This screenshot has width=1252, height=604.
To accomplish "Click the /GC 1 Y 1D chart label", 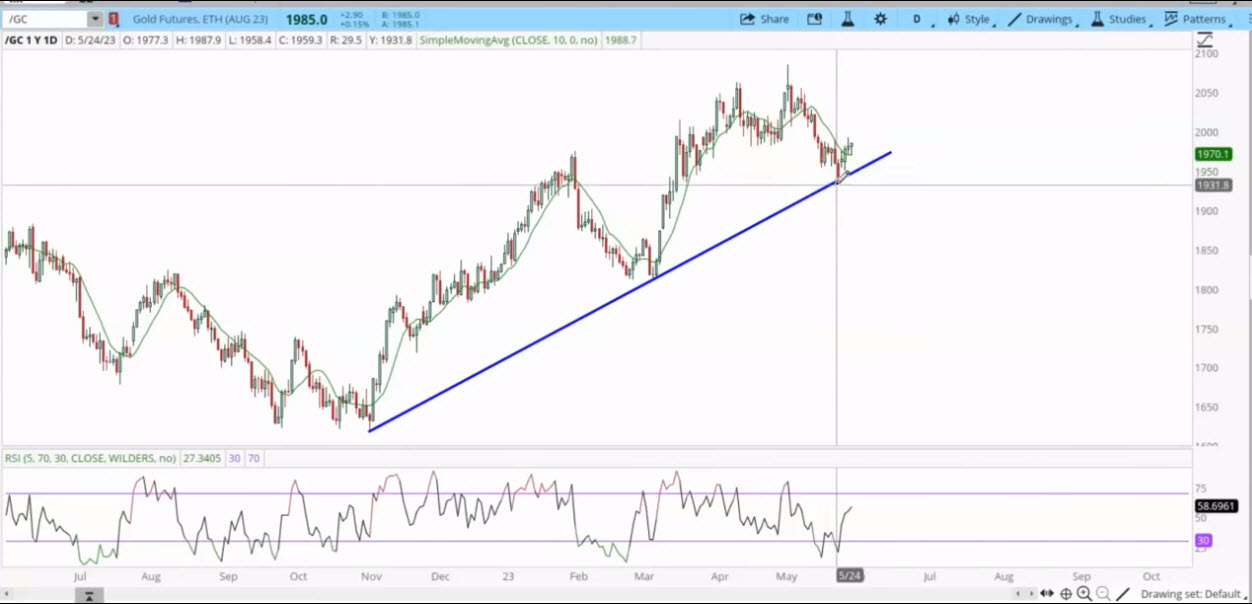I will [x=32, y=40].
